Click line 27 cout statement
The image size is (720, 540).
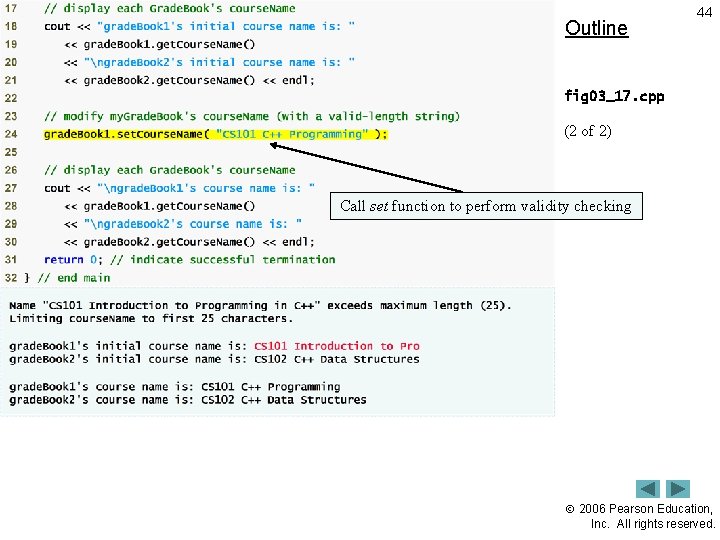[180, 188]
